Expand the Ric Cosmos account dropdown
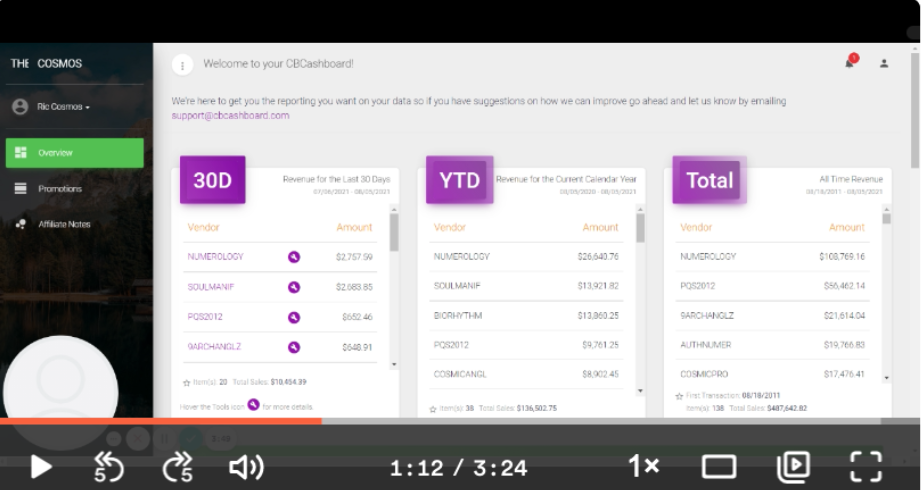 point(64,107)
